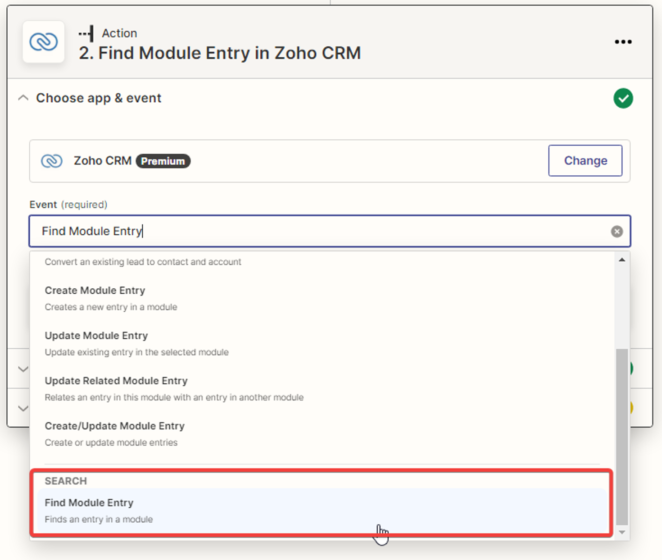Choose the Update Related Module Entry option
This screenshot has width=662, height=560.
coord(323,389)
